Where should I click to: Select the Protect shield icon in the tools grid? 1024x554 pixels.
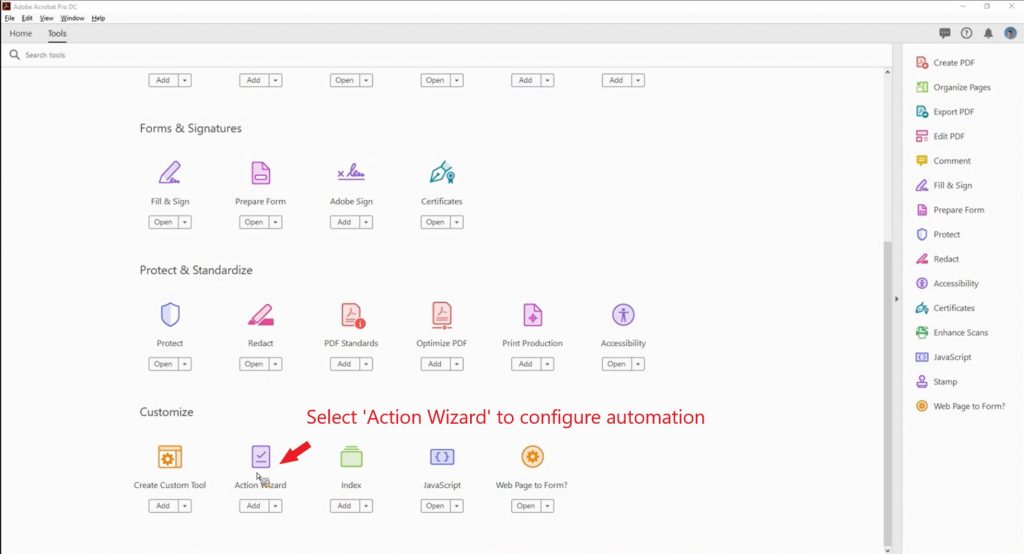pyautogui.click(x=170, y=315)
